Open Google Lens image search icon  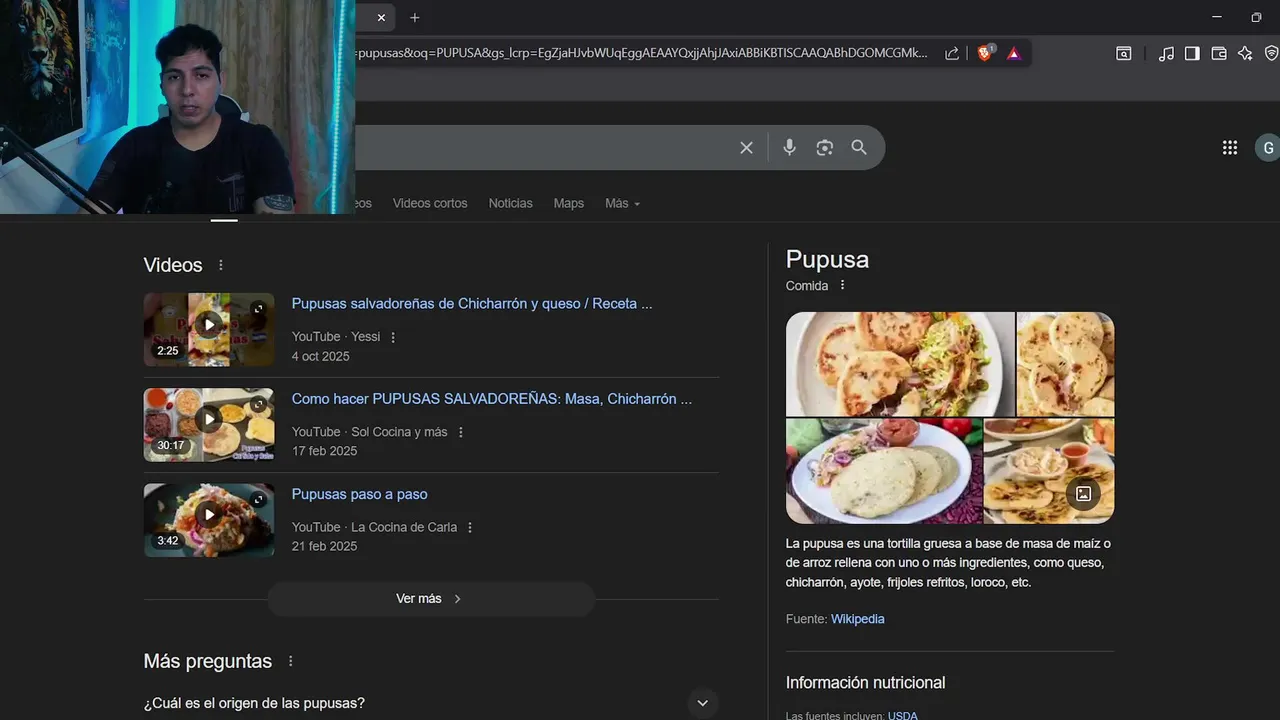pyautogui.click(x=824, y=147)
